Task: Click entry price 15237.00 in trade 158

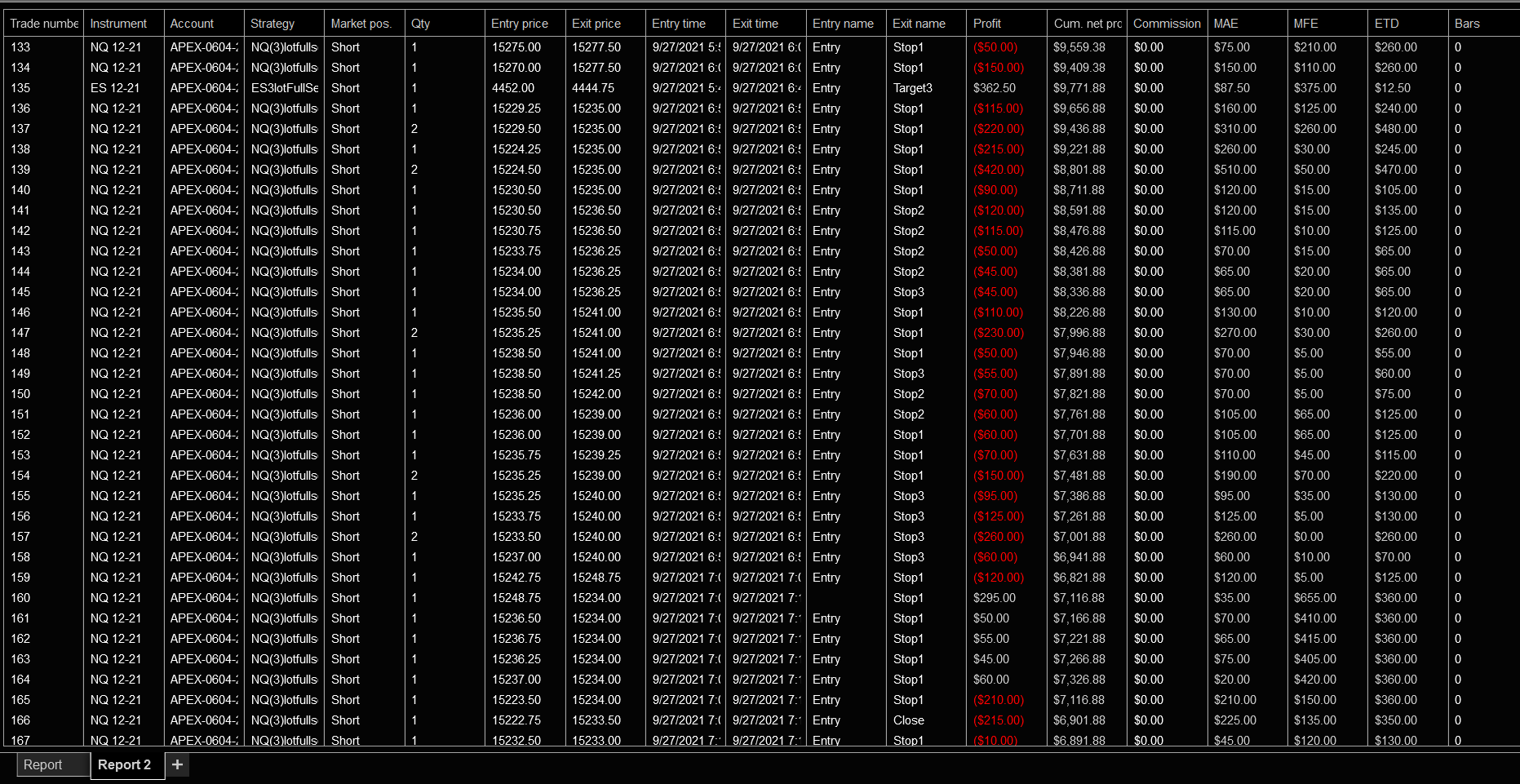Action: click(516, 557)
